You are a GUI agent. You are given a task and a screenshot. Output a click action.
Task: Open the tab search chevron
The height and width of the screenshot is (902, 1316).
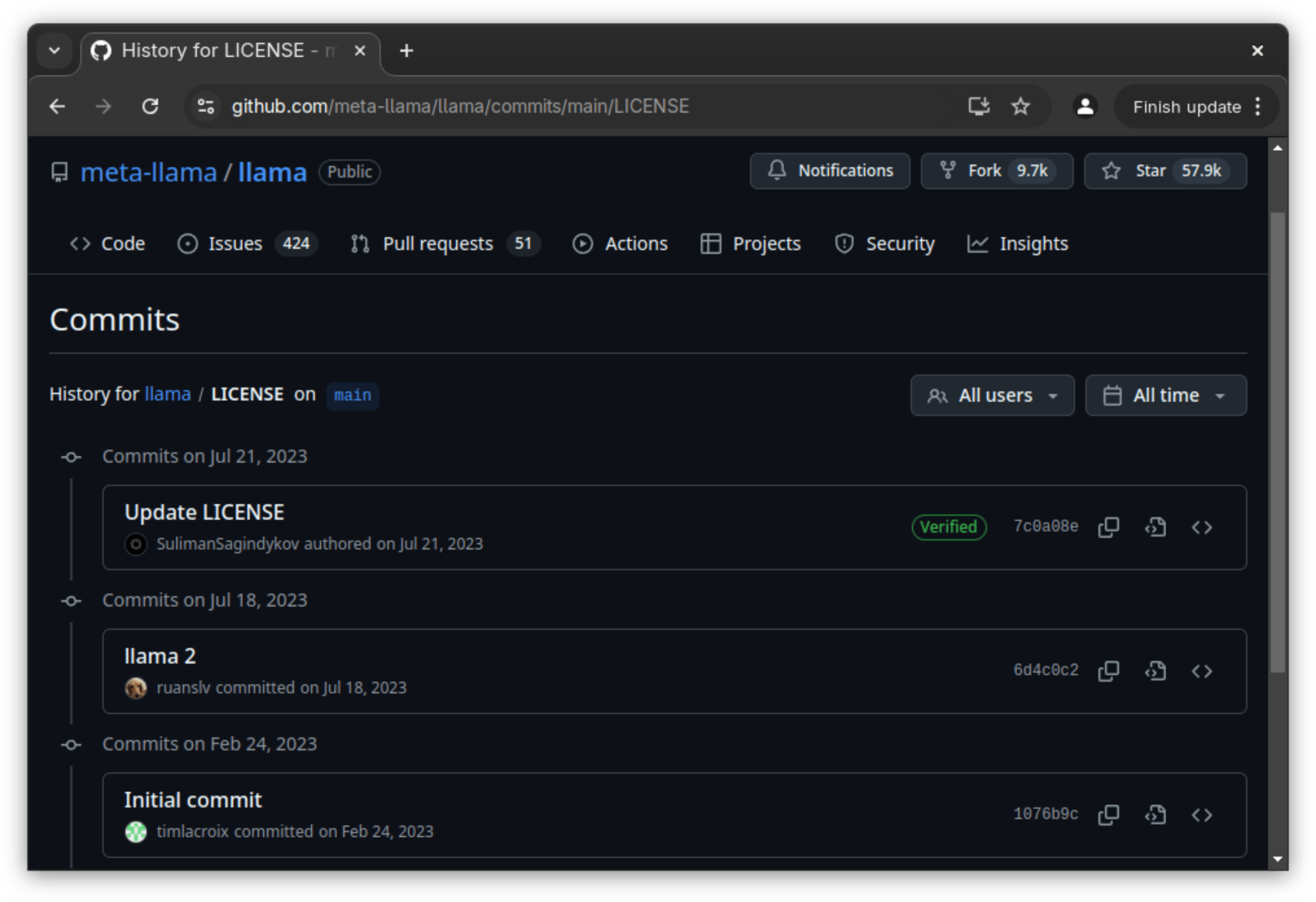coord(54,51)
